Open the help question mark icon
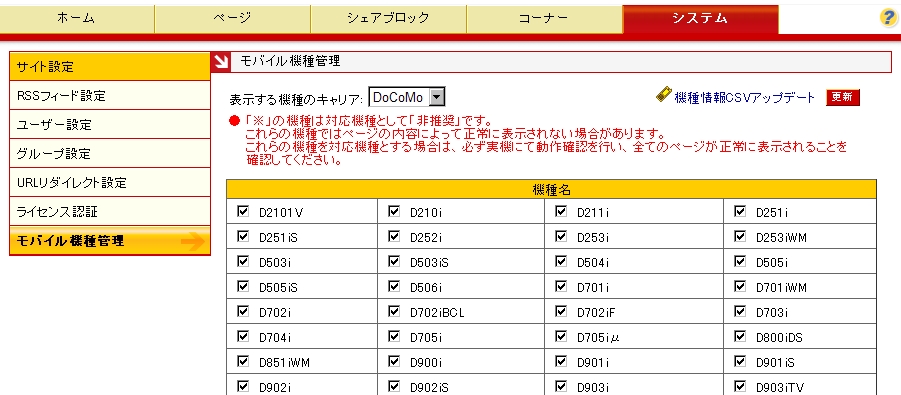Viewport: 901px width, 395px height. pos(888,18)
